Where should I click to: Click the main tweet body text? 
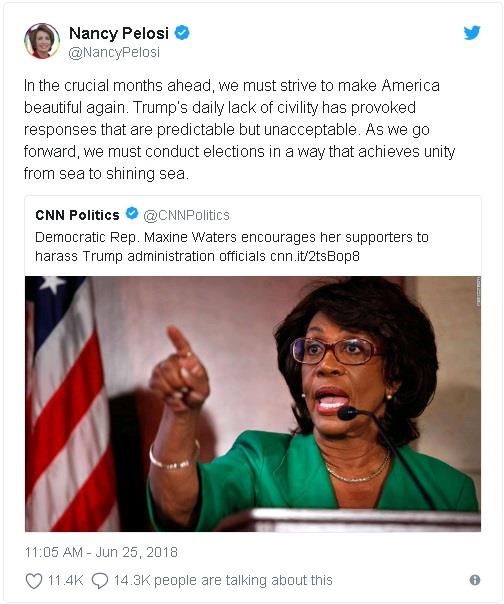click(239, 129)
